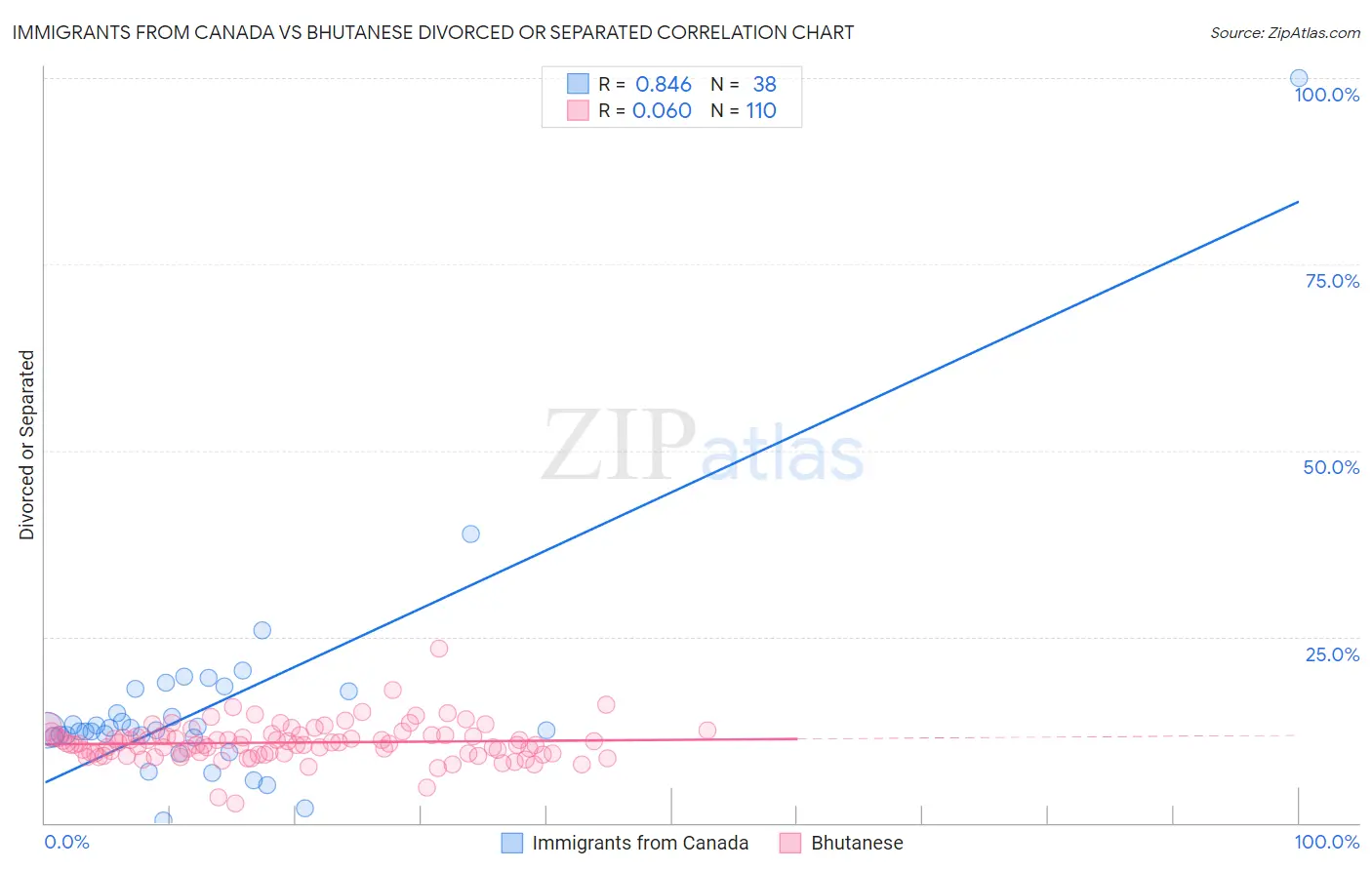Screen dimensions: 1372x870
Task: Click the 0.0% x-axis label
Action: point(66,842)
